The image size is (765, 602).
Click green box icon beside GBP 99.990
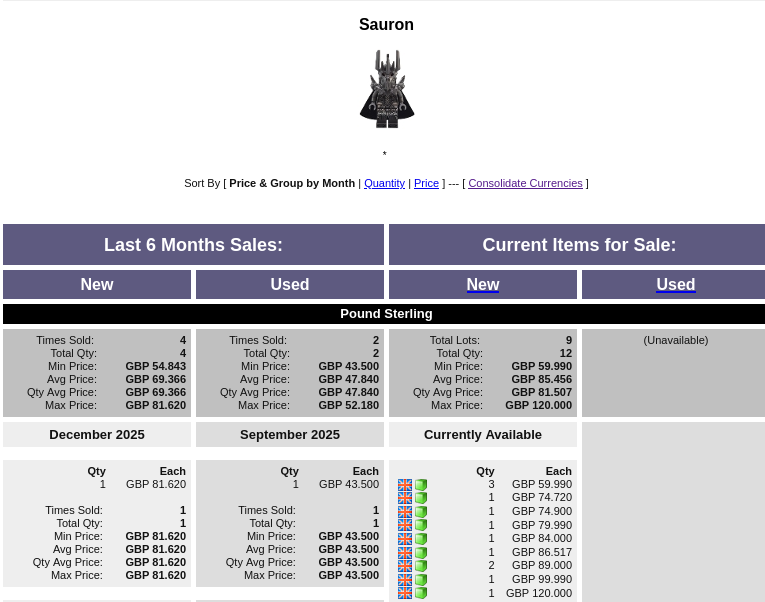tap(421, 579)
